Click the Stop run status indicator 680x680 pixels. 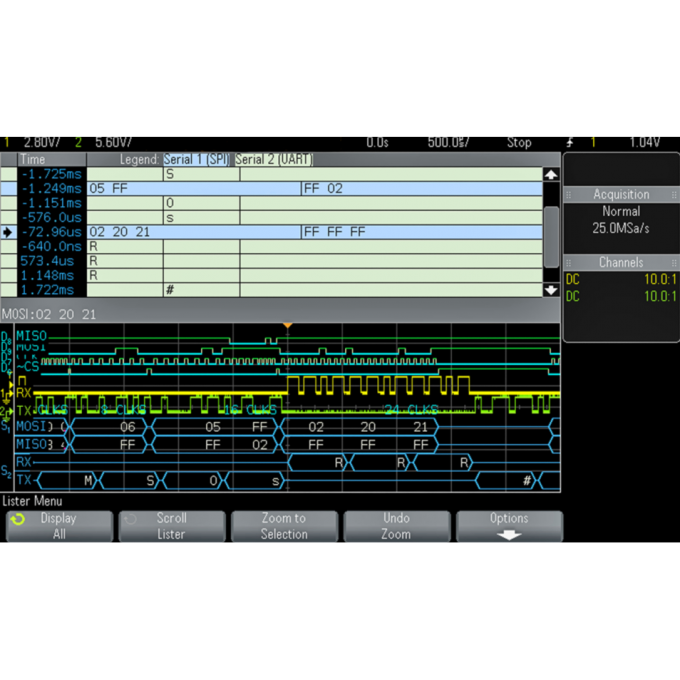[x=520, y=143]
